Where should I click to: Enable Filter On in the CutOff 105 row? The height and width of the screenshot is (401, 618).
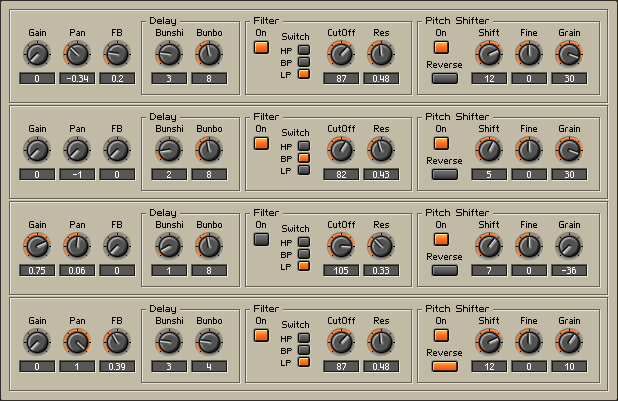click(261, 239)
